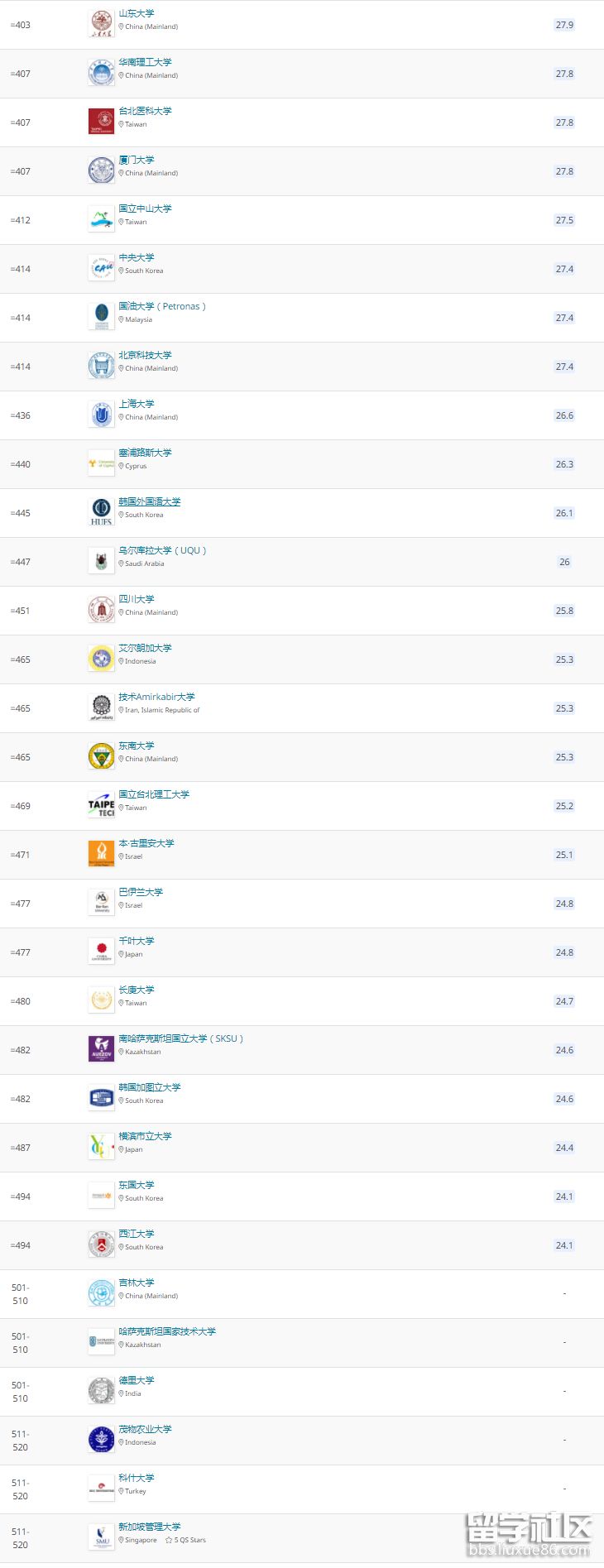604x1568 pixels.
Task: Click the 5 QS Stars rating badge
Action: 186,1541
